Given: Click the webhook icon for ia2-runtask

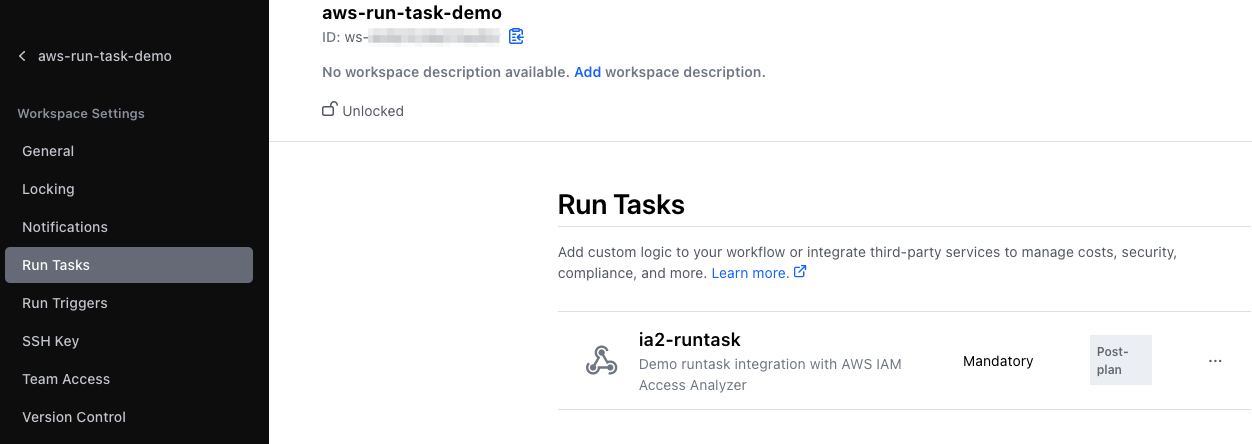Looking at the screenshot, I should coord(601,360).
